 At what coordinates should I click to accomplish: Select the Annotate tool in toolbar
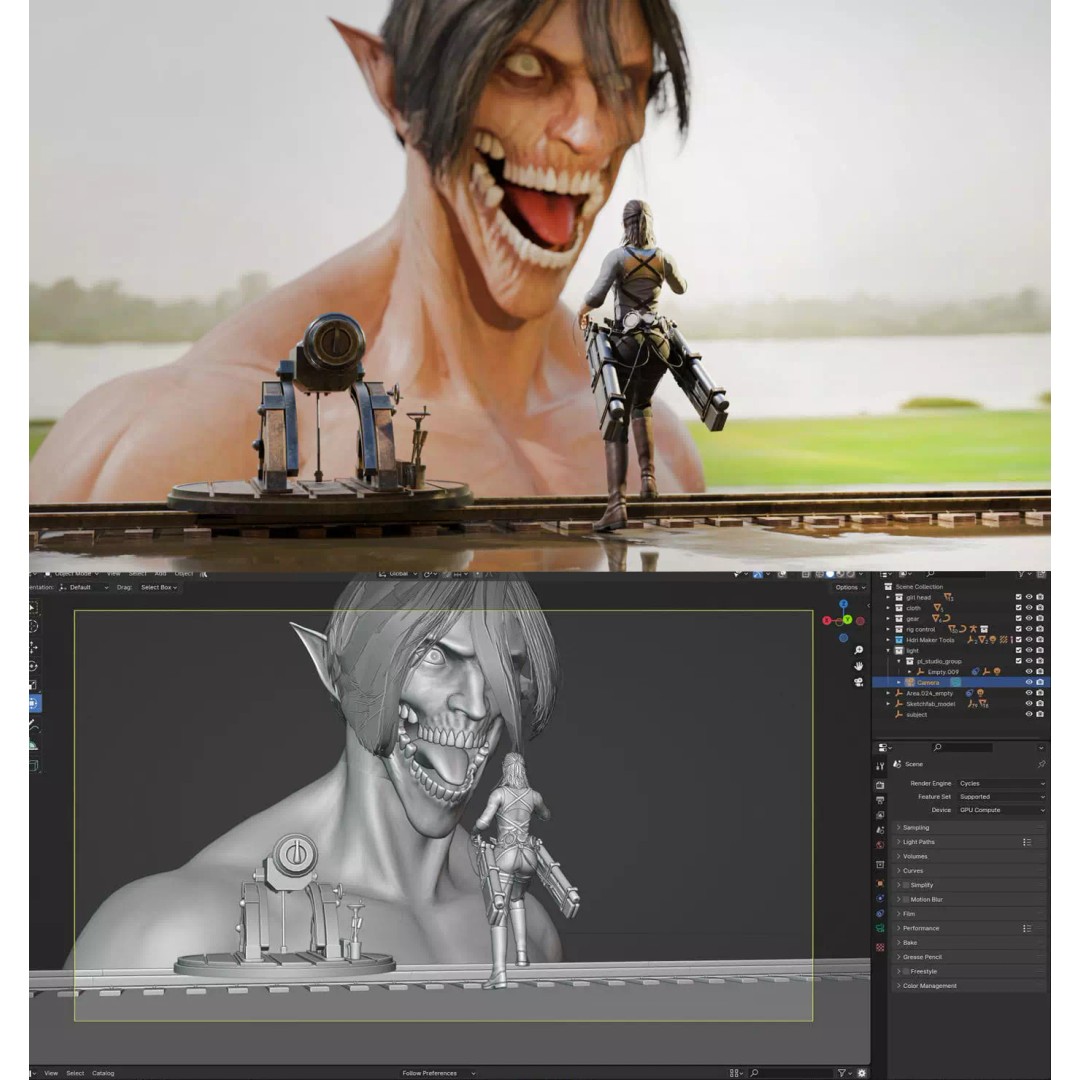point(34,725)
